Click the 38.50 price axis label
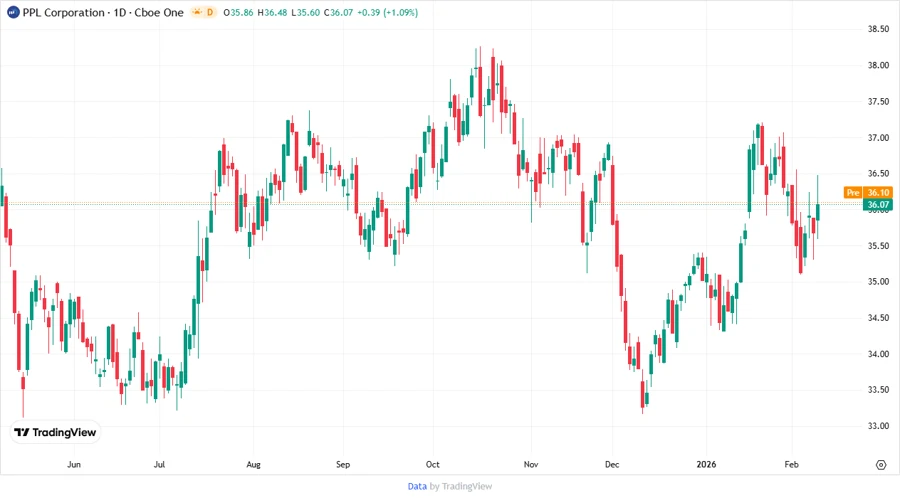The image size is (900, 498). click(878, 29)
